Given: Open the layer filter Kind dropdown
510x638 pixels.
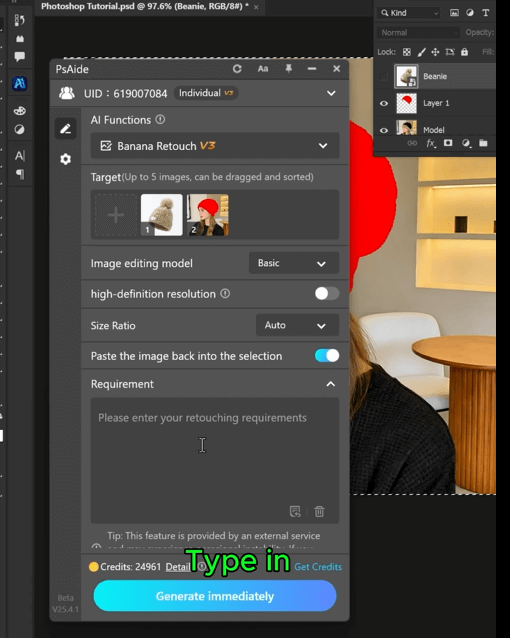Looking at the screenshot, I should tap(409, 13).
